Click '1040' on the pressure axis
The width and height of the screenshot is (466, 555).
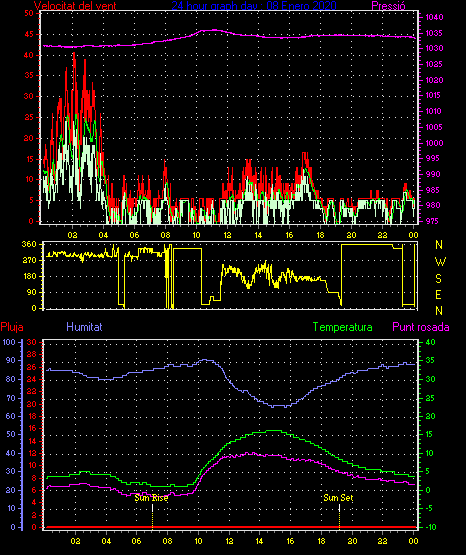434,17
